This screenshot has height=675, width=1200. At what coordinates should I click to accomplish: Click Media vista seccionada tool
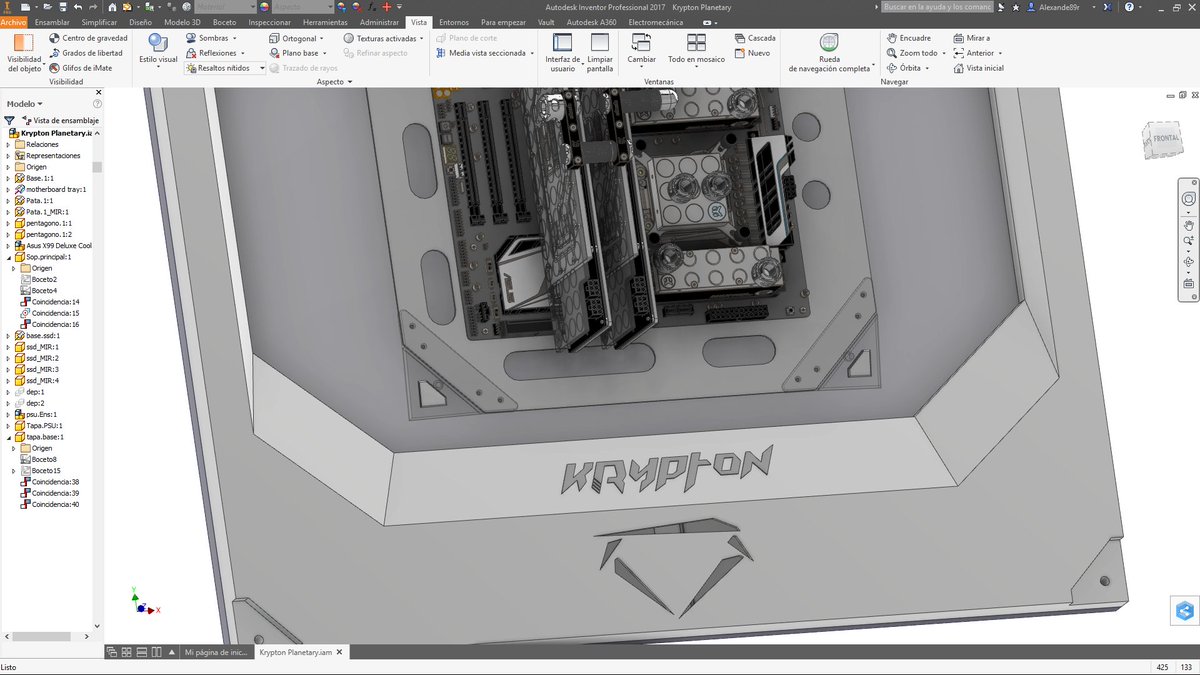(485, 53)
